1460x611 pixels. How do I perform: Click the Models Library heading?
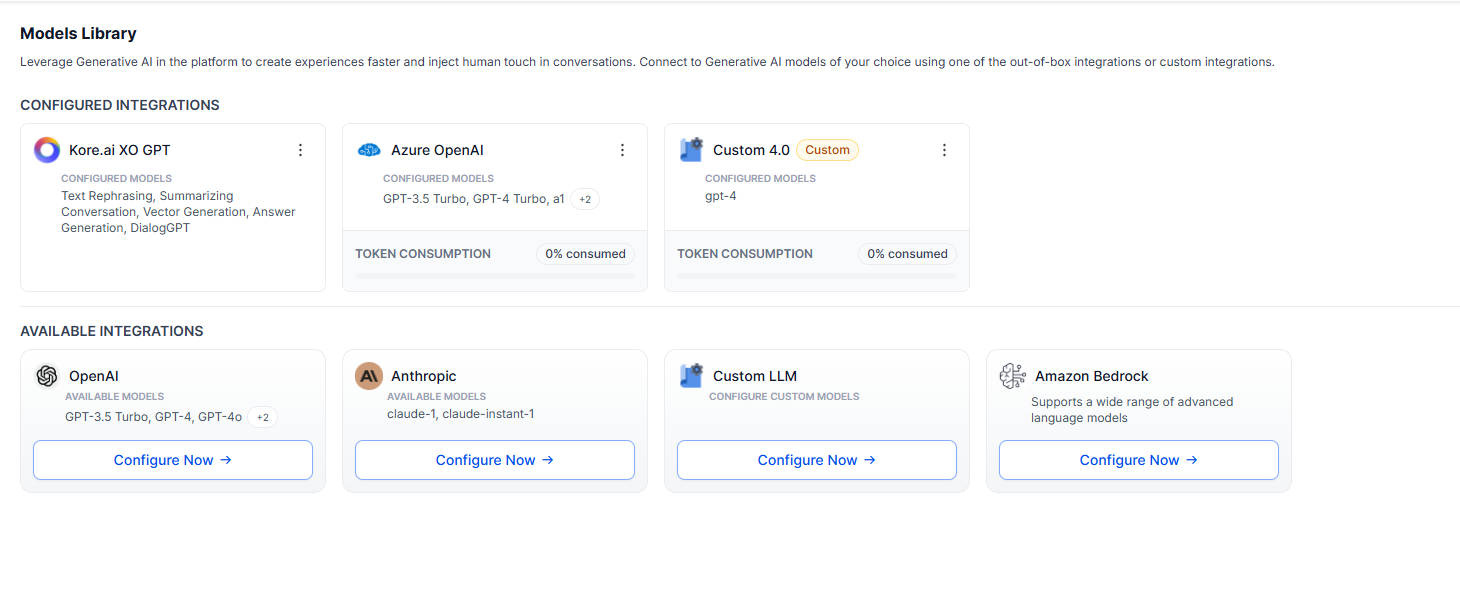pyautogui.click(x=78, y=33)
